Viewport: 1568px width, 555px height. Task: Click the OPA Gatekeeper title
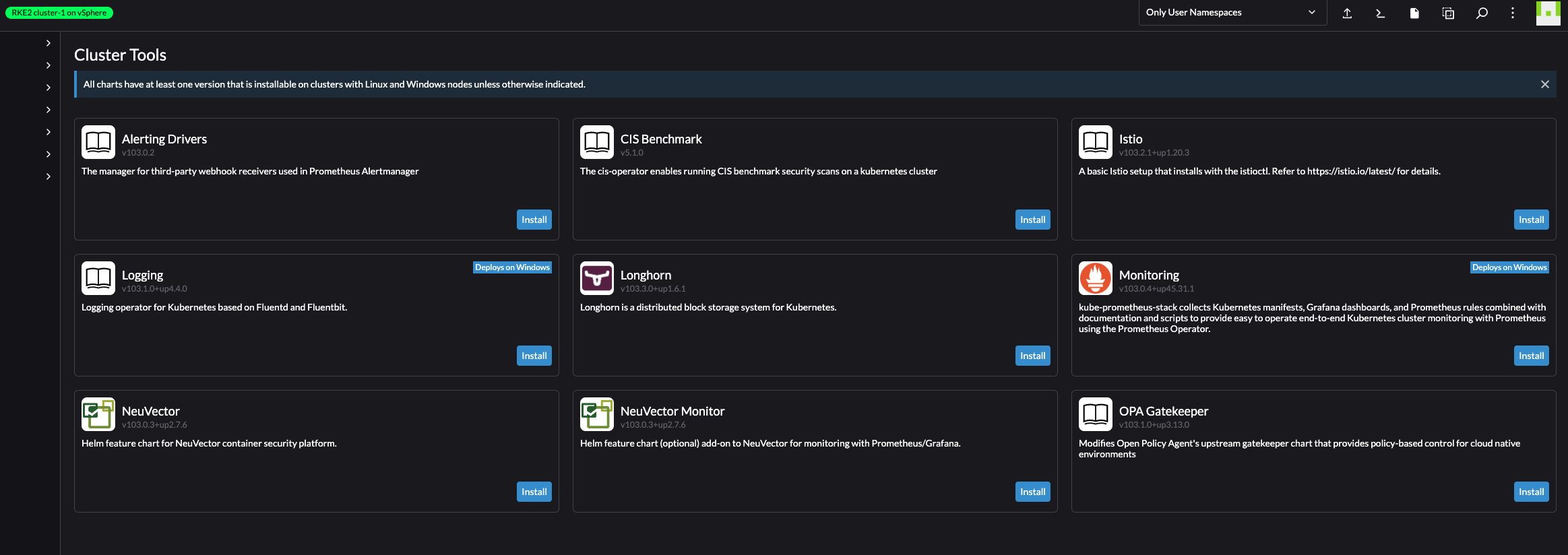coord(1164,411)
